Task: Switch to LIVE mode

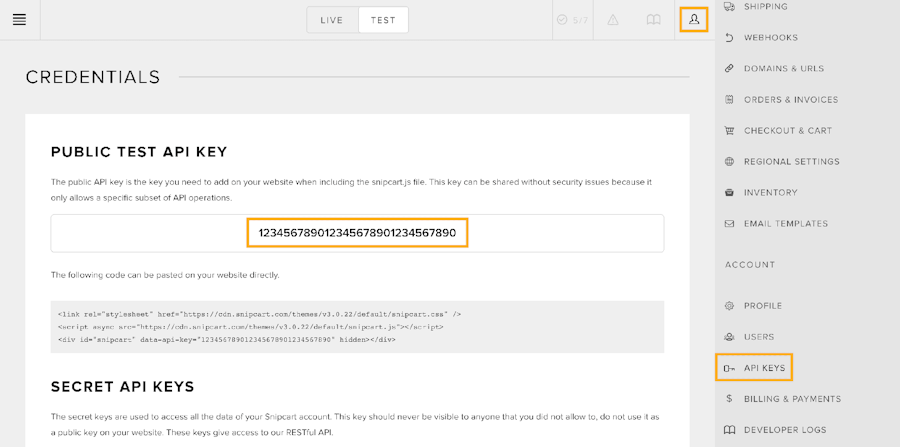Action: pyautogui.click(x=332, y=20)
